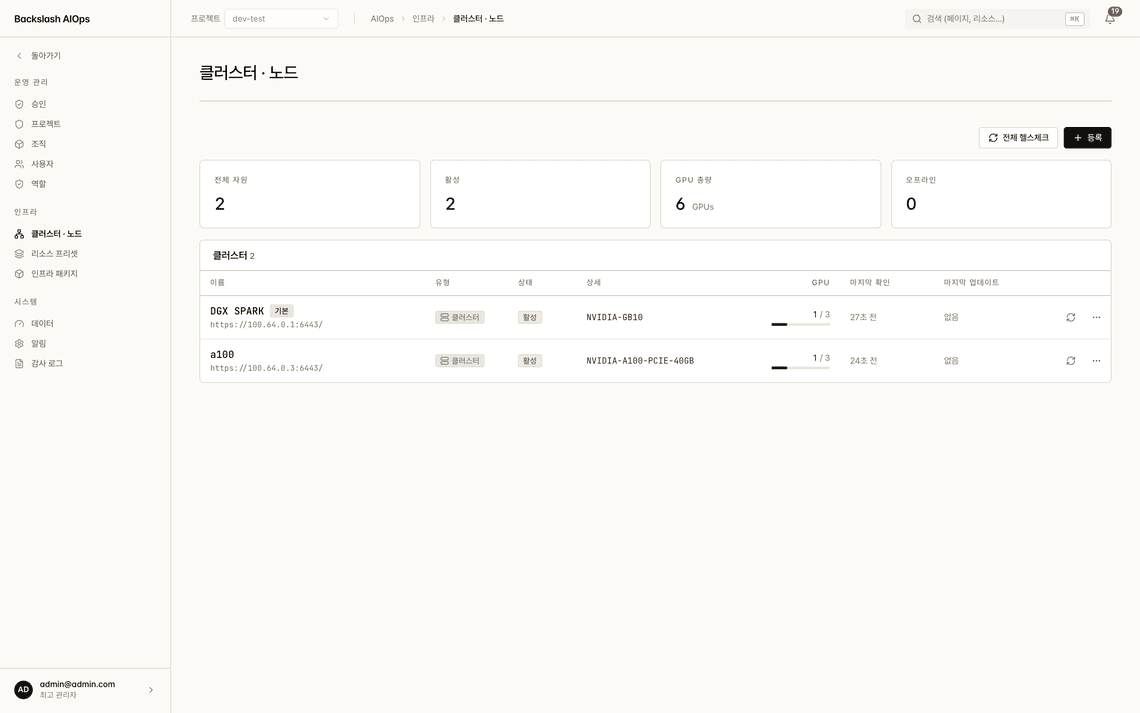Click the AD user avatar
This screenshot has width=1140, height=713.
23,690
